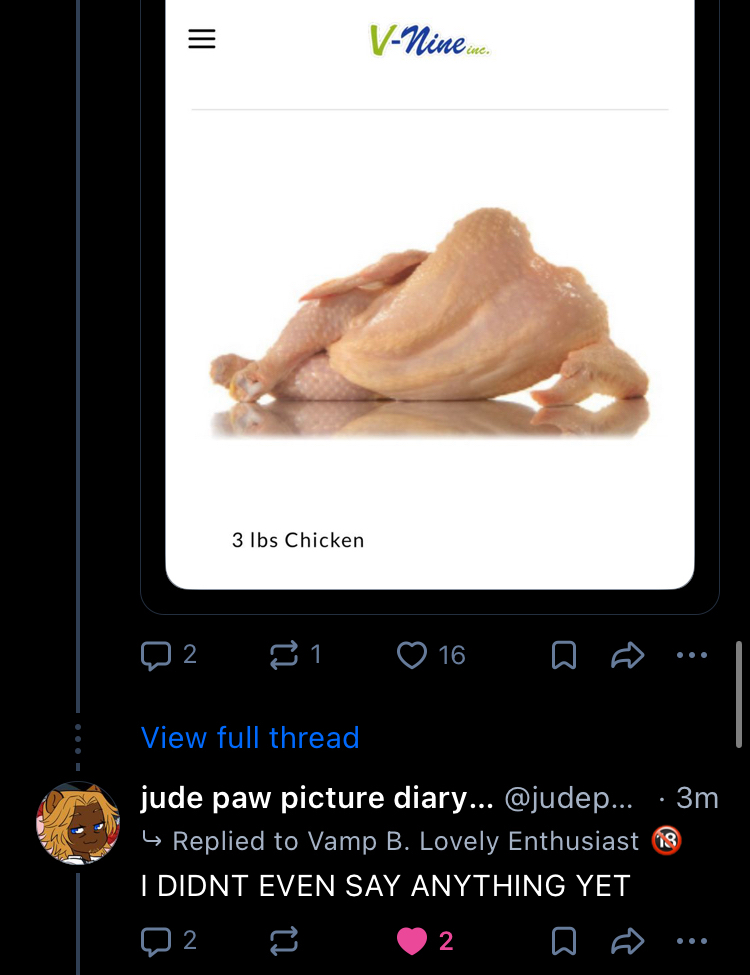Open jude paw picture diary's avatar
This screenshot has height=975, width=750.
pos(78,823)
